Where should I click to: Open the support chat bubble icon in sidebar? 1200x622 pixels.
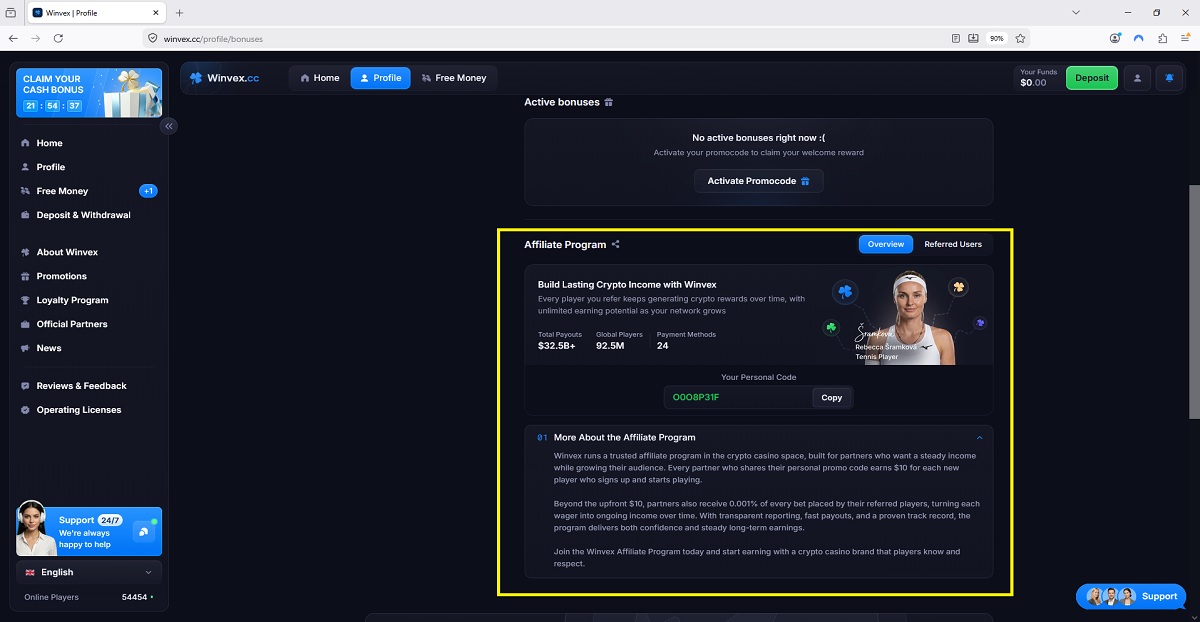[144, 531]
